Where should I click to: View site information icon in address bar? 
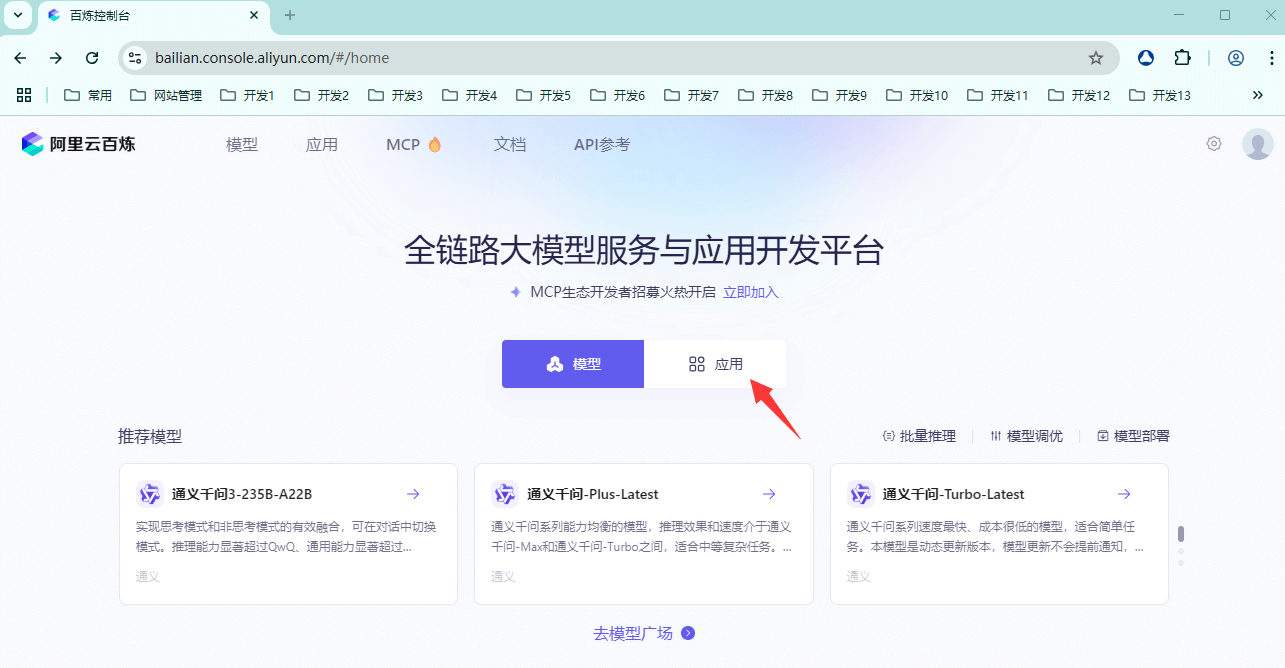[135, 58]
